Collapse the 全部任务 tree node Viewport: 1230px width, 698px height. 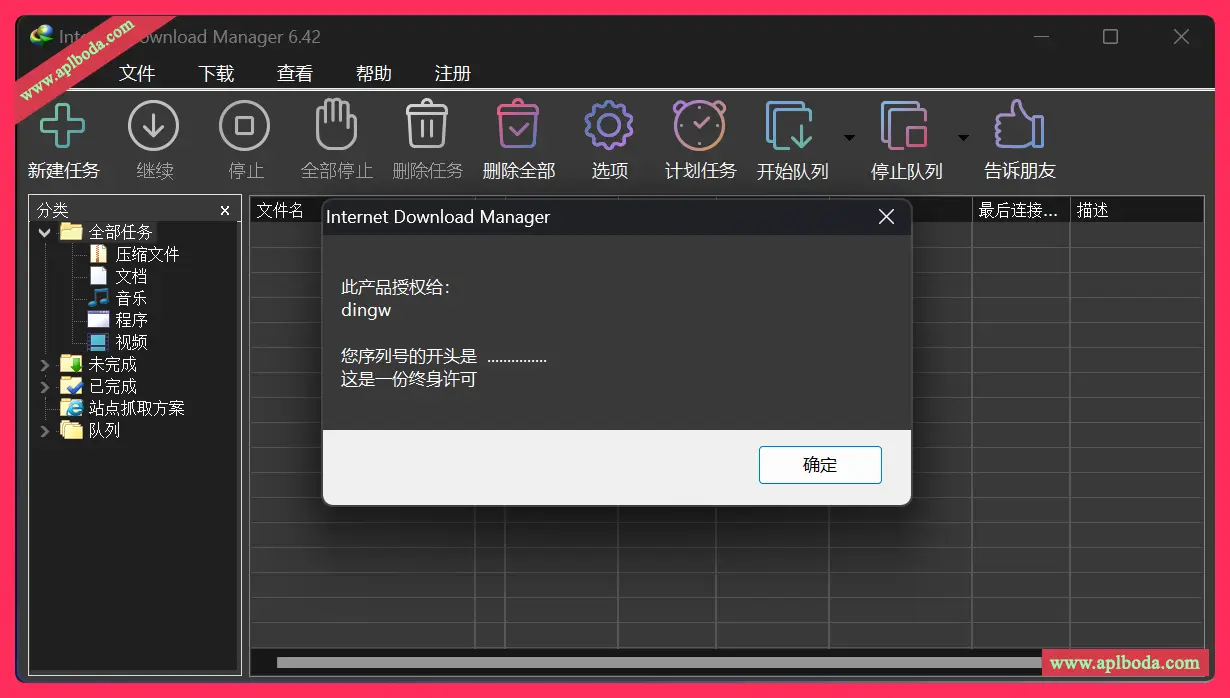tap(45, 233)
